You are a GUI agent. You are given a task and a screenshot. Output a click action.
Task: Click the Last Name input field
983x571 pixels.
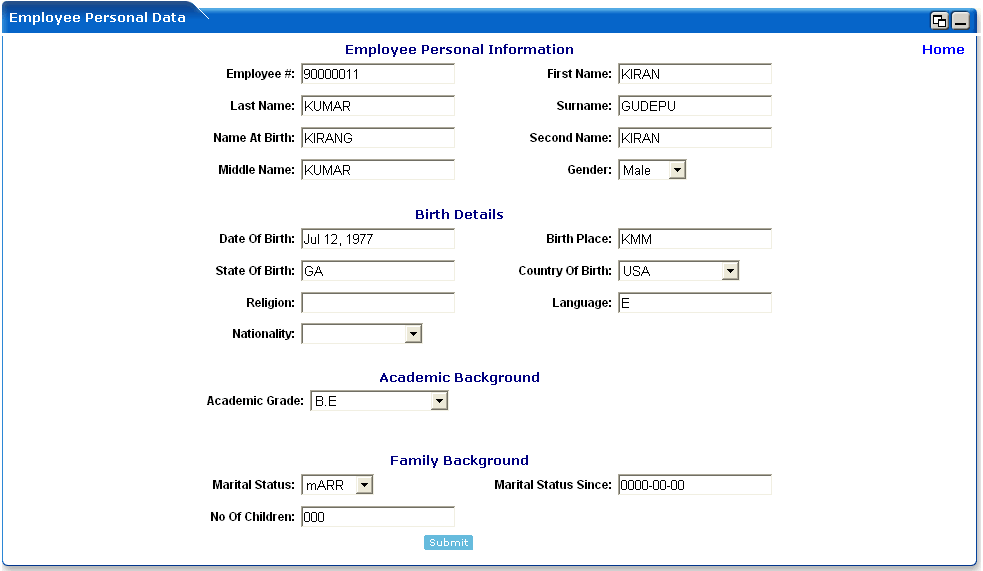(378, 106)
